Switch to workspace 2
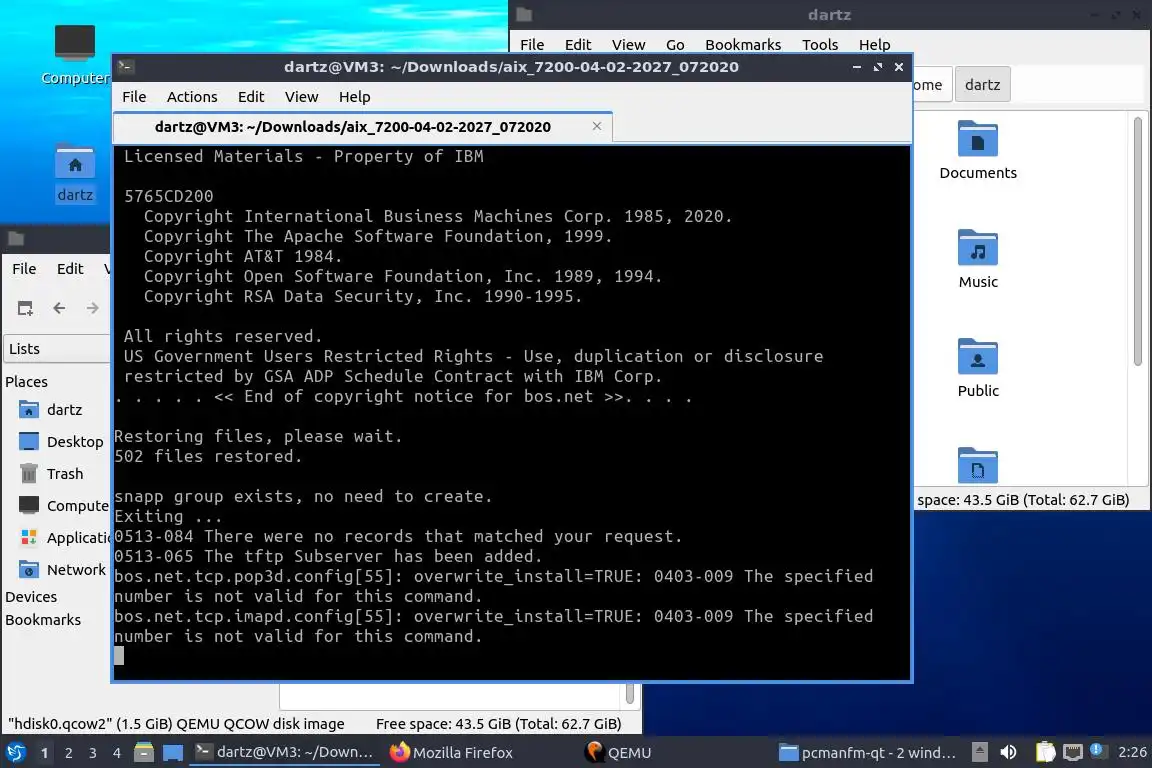The width and height of the screenshot is (1152, 768). 68,753
